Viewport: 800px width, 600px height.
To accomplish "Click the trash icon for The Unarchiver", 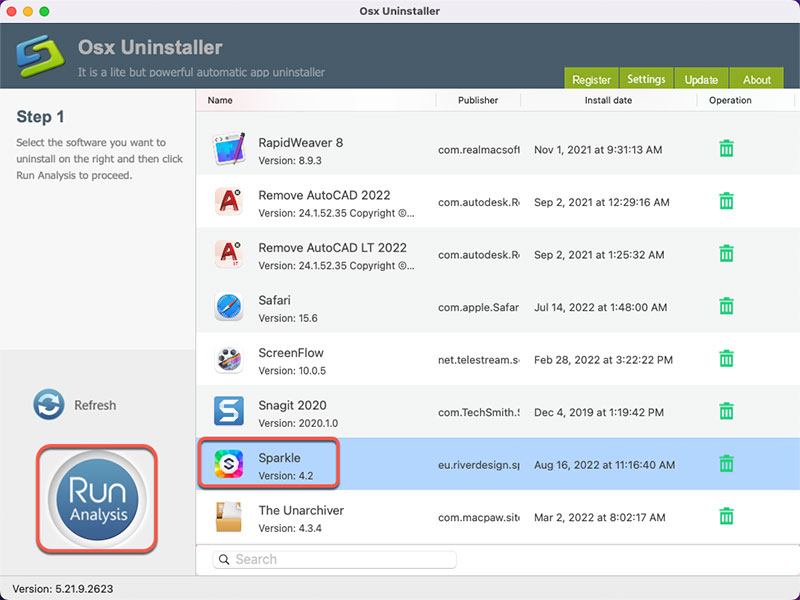I will (726, 517).
